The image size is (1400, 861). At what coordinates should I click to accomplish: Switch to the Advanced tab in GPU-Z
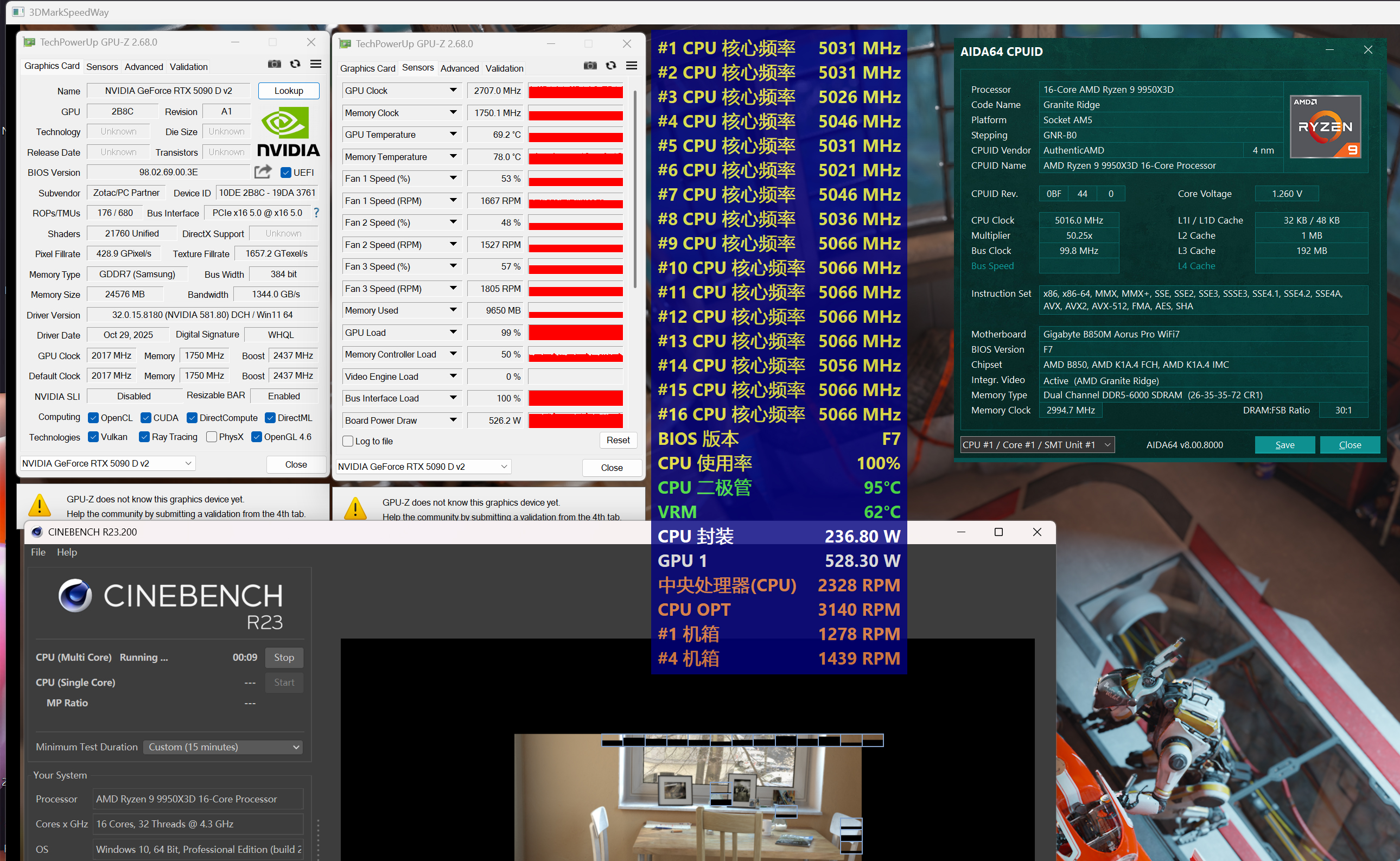click(144, 67)
